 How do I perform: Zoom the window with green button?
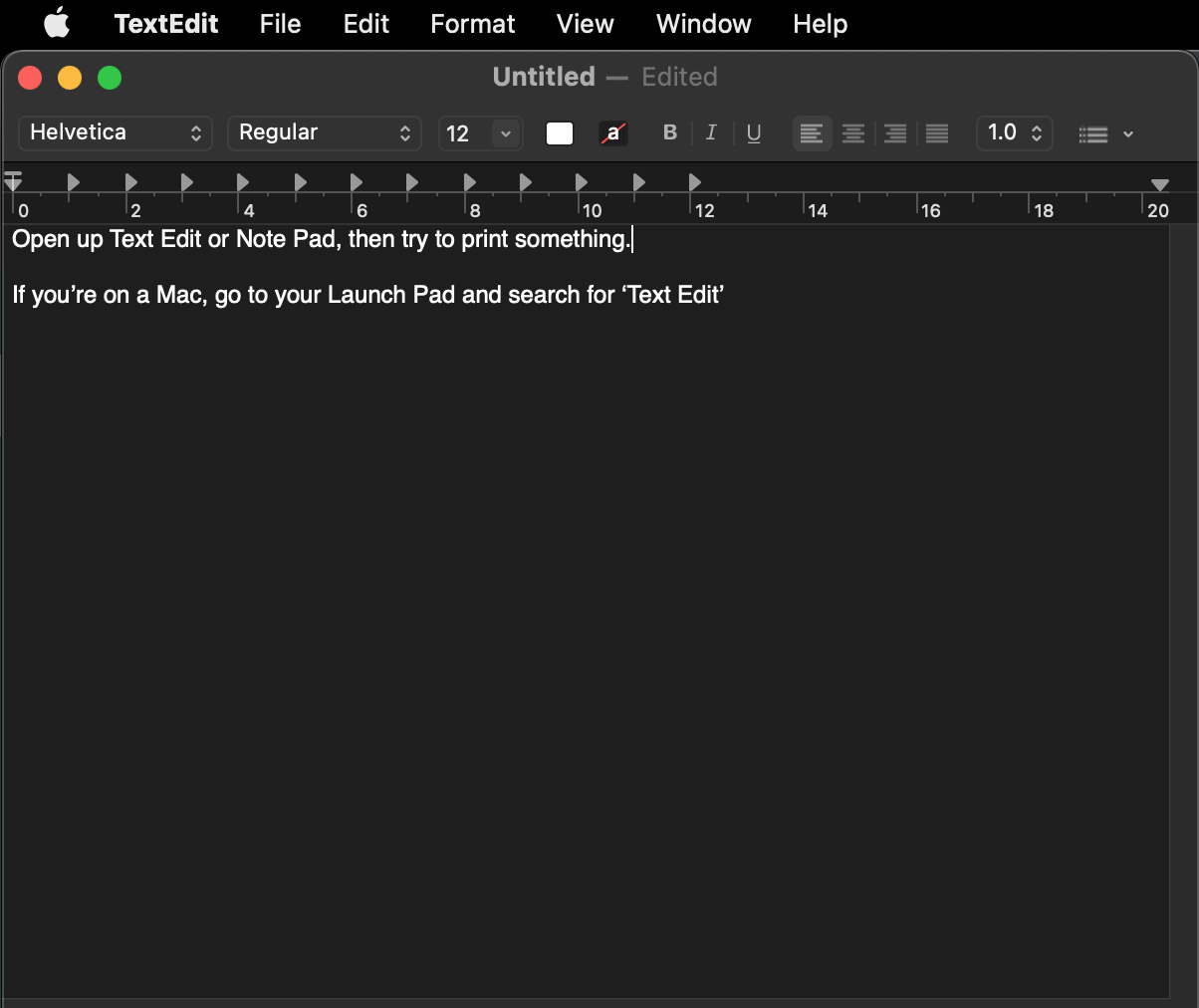(x=110, y=78)
